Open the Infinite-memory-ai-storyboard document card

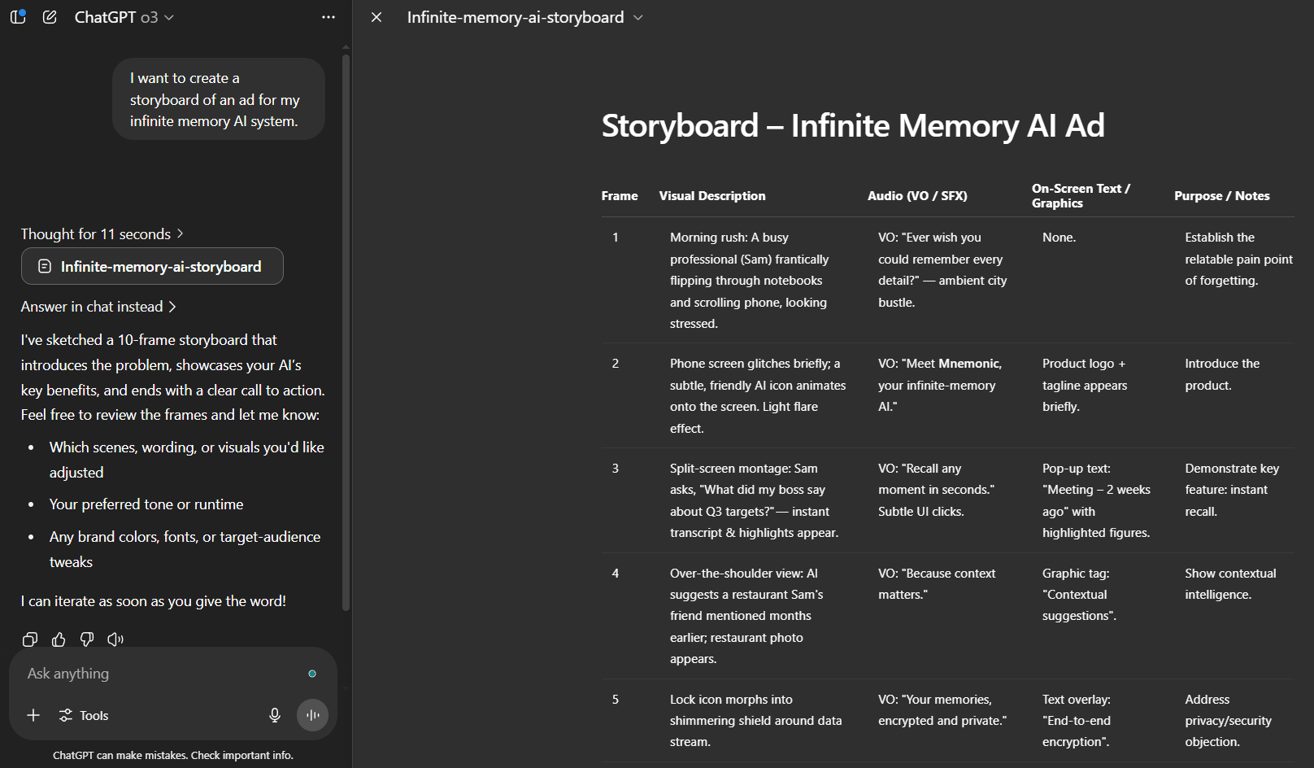[152, 266]
